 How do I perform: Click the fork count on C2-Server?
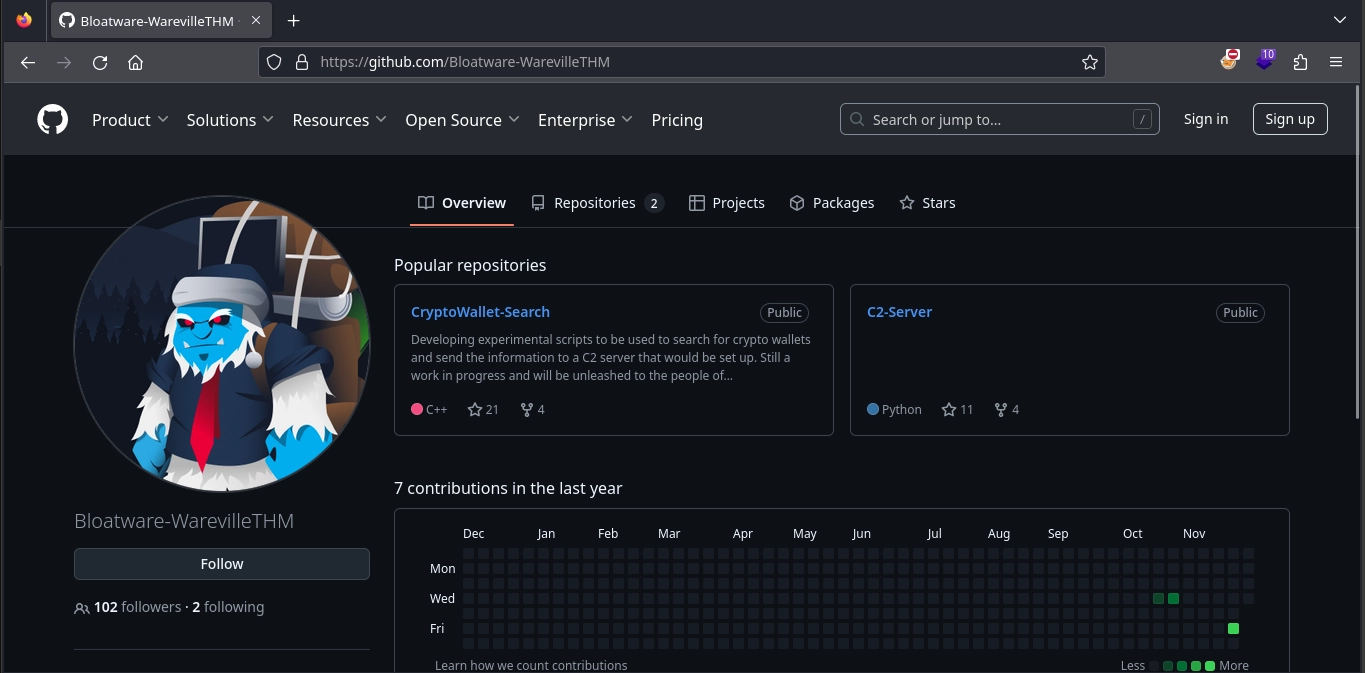tap(1007, 409)
